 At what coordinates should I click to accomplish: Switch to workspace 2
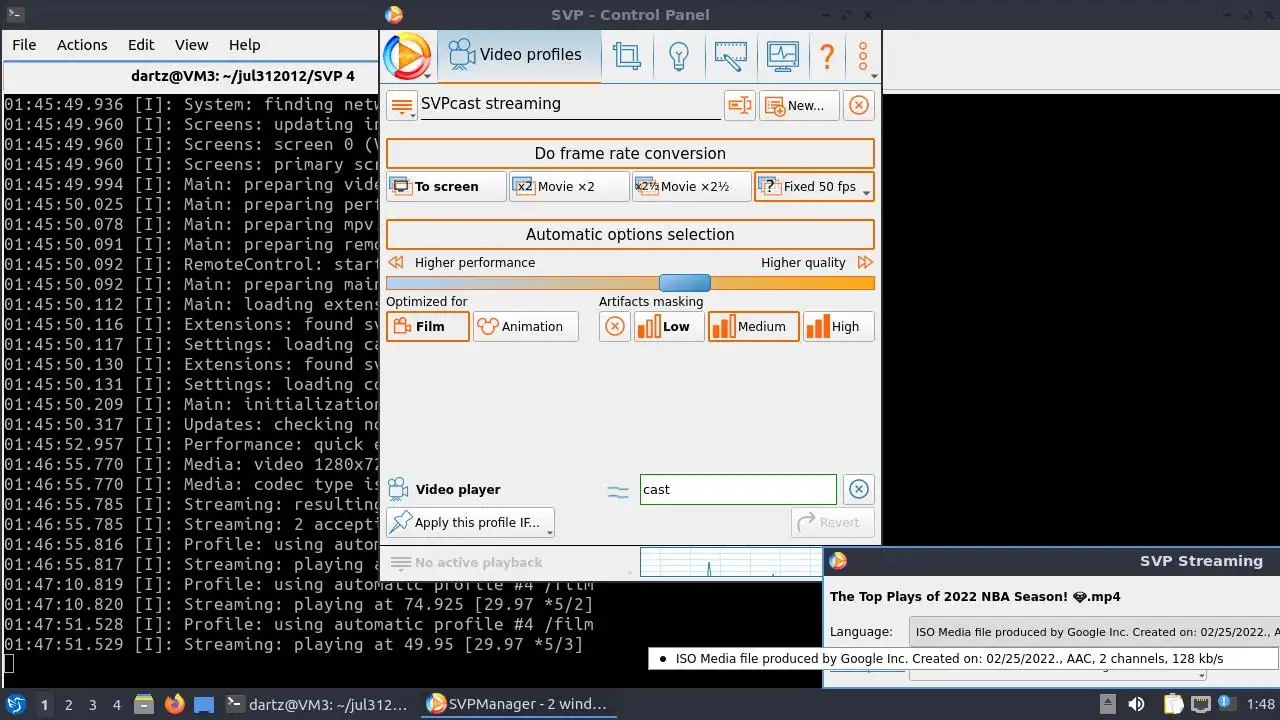(68, 704)
